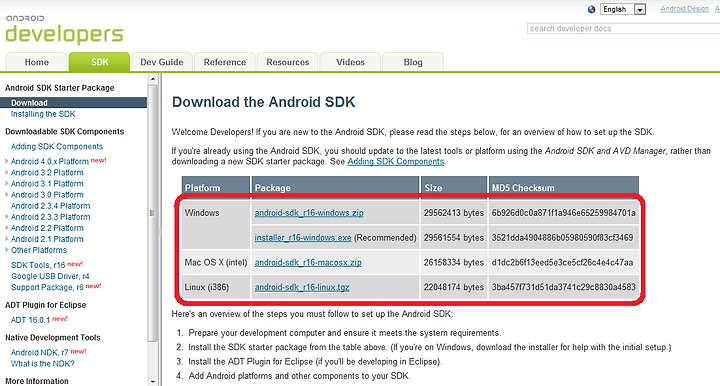This screenshot has height=386, width=720.
Task: Click the Linux (i386) cell
Action: (x=216, y=287)
